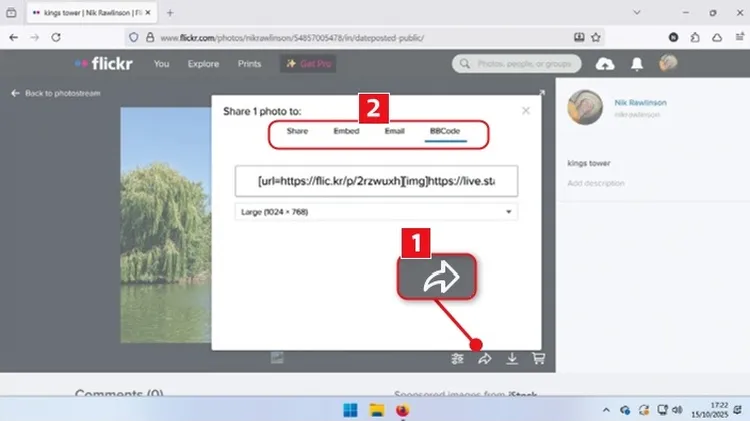750x421 pixels.
Task: Switch to the Share tab
Action: pyautogui.click(x=297, y=131)
